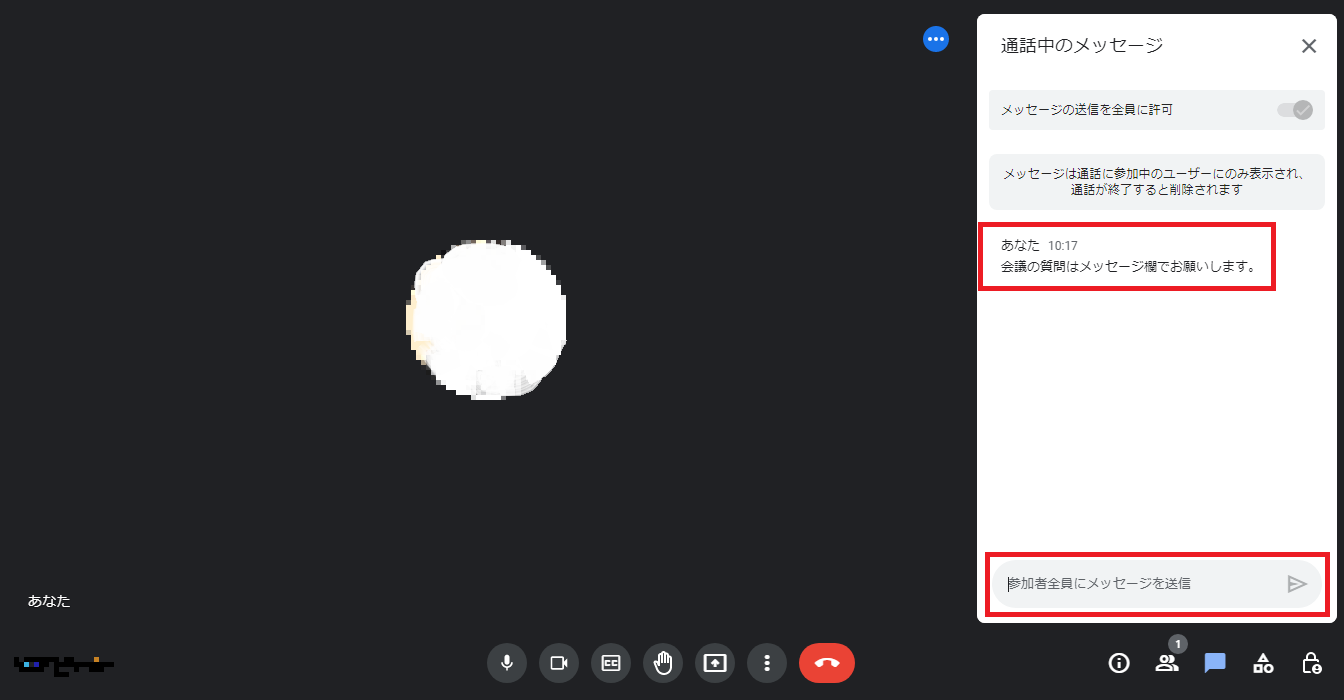The height and width of the screenshot is (700, 1344).
Task: Open meeting details info icon
Action: (1119, 663)
